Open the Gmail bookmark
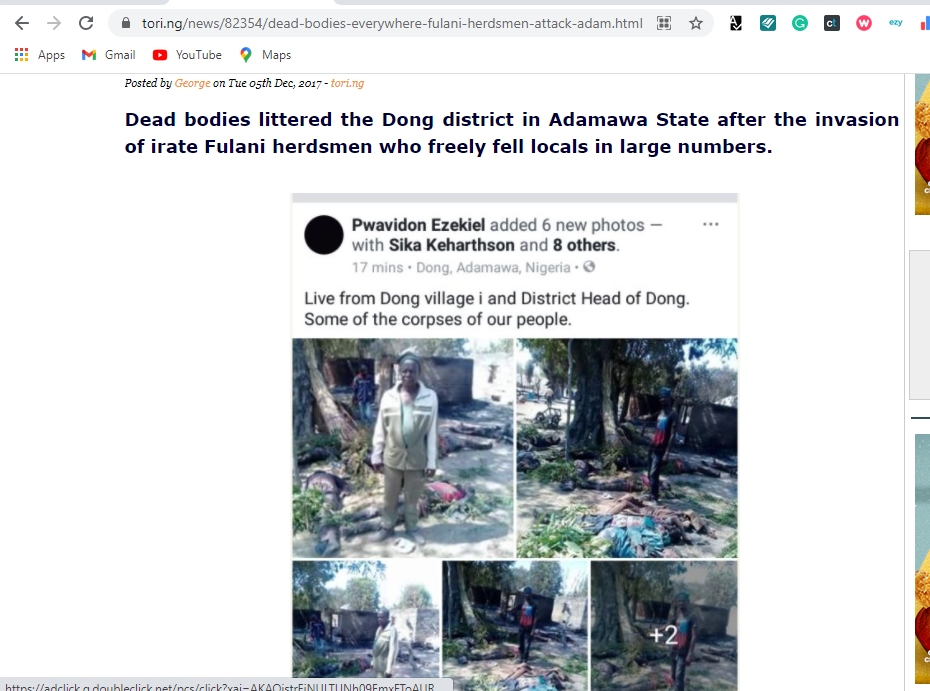This screenshot has height=691, width=930. [109, 55]
